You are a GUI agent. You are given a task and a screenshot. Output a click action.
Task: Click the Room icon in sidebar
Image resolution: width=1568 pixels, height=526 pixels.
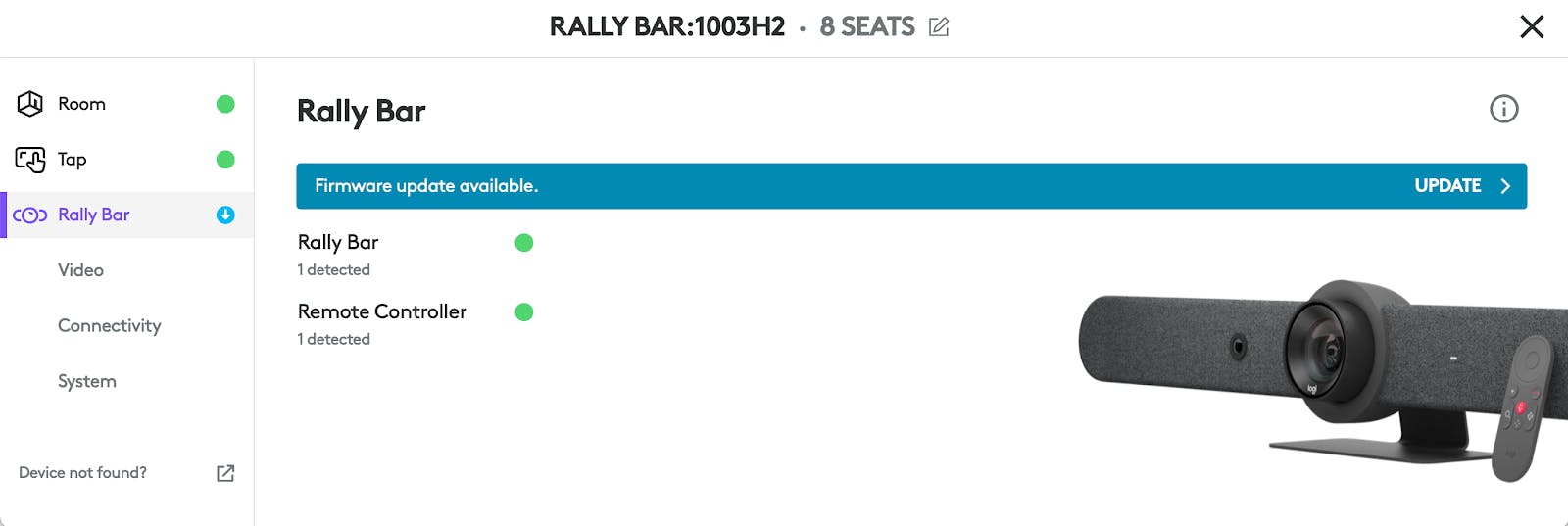pos(30,104)
